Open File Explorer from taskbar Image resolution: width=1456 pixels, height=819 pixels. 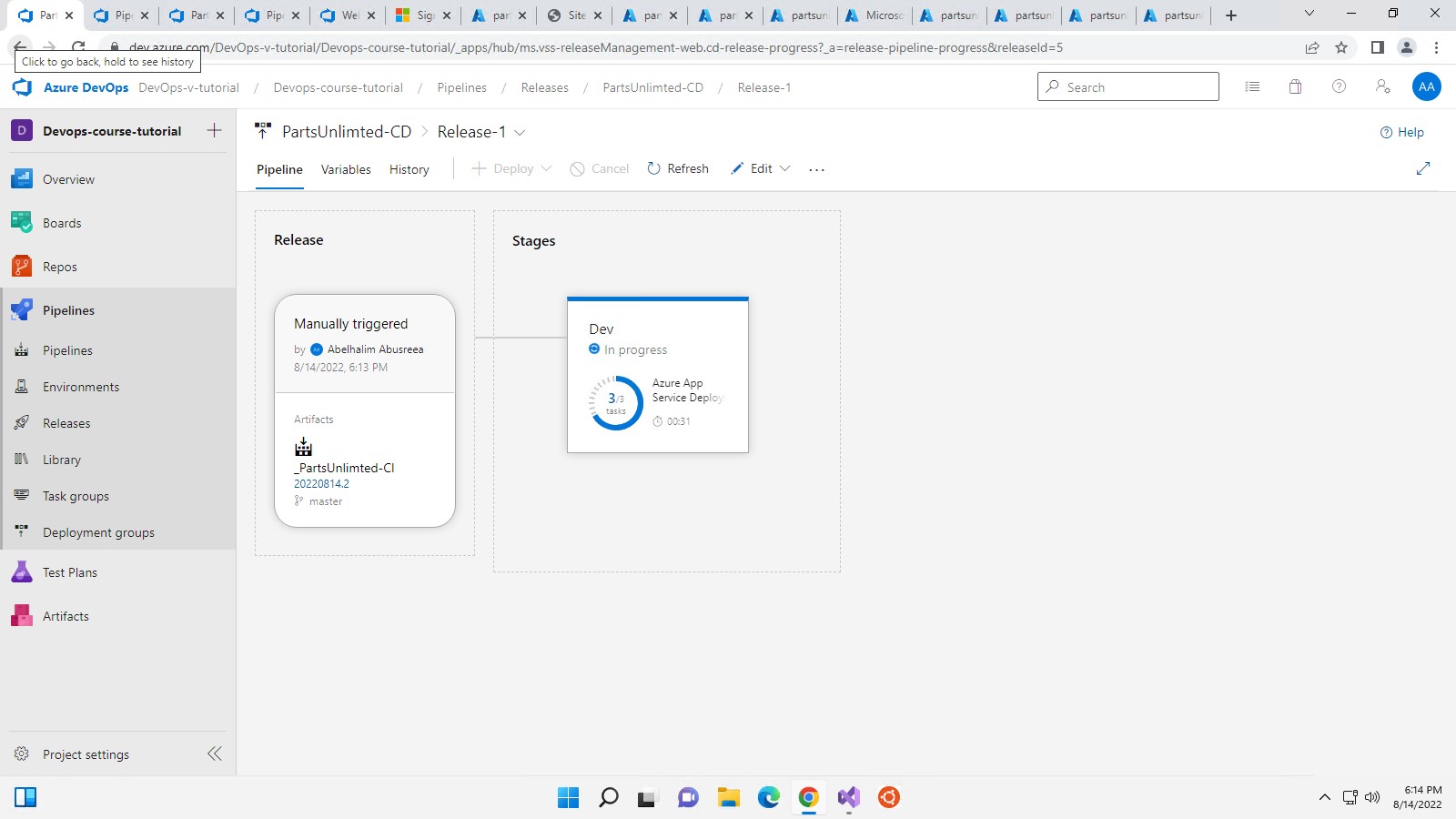click(x=728, y=797)
